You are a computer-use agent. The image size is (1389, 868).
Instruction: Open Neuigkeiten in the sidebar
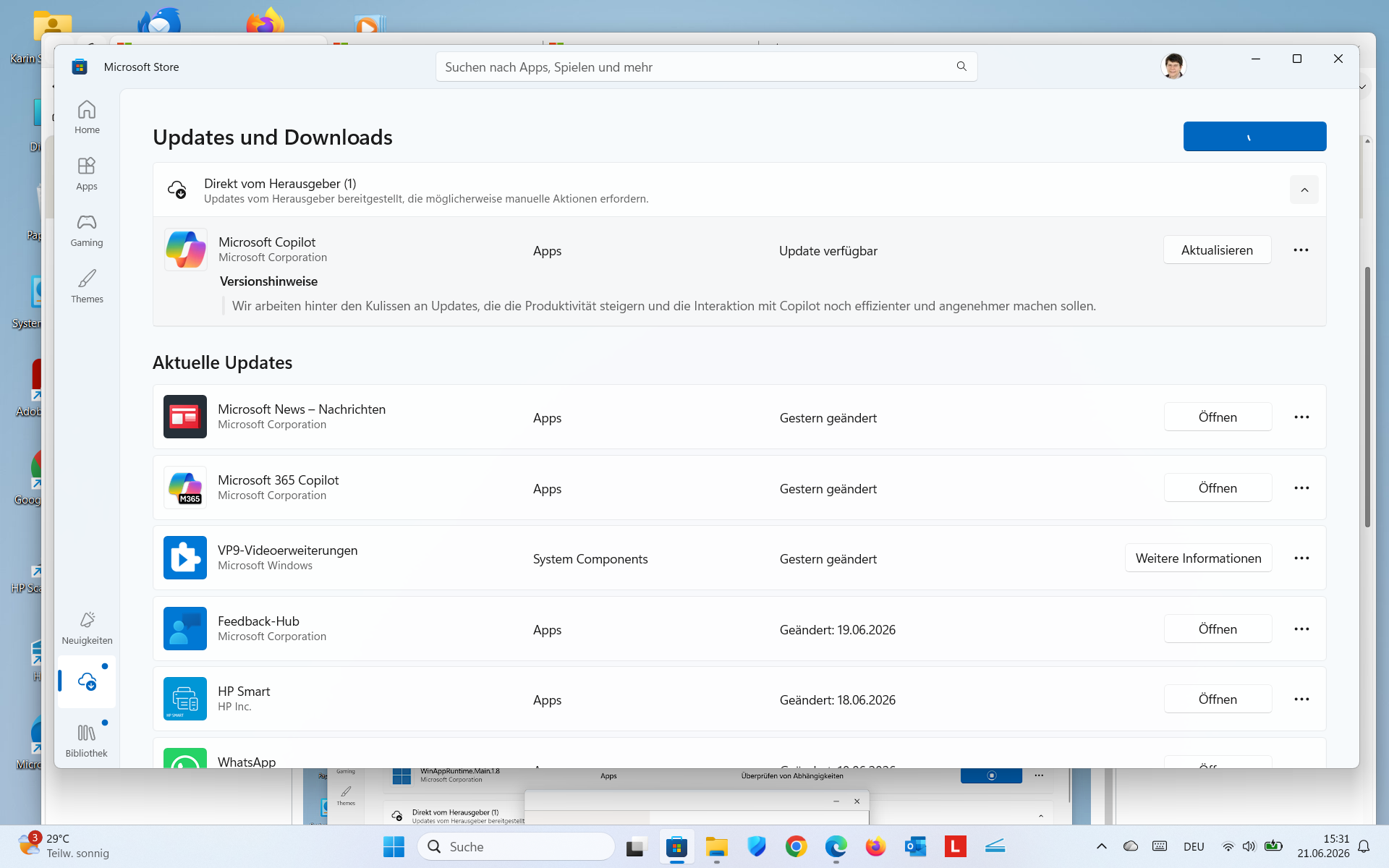point(87,628)
